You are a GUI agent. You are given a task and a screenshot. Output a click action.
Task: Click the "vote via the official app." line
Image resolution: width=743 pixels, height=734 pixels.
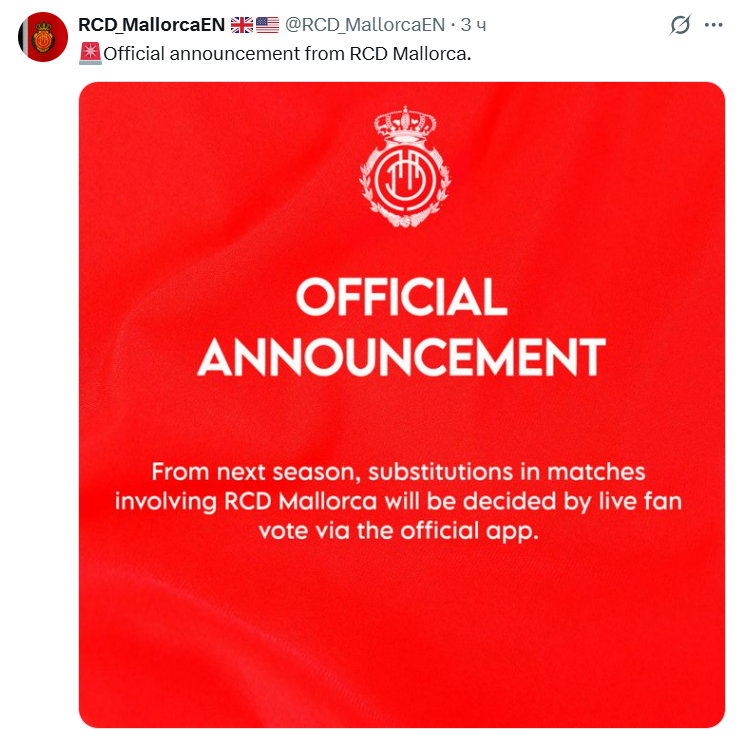point(398,530)
